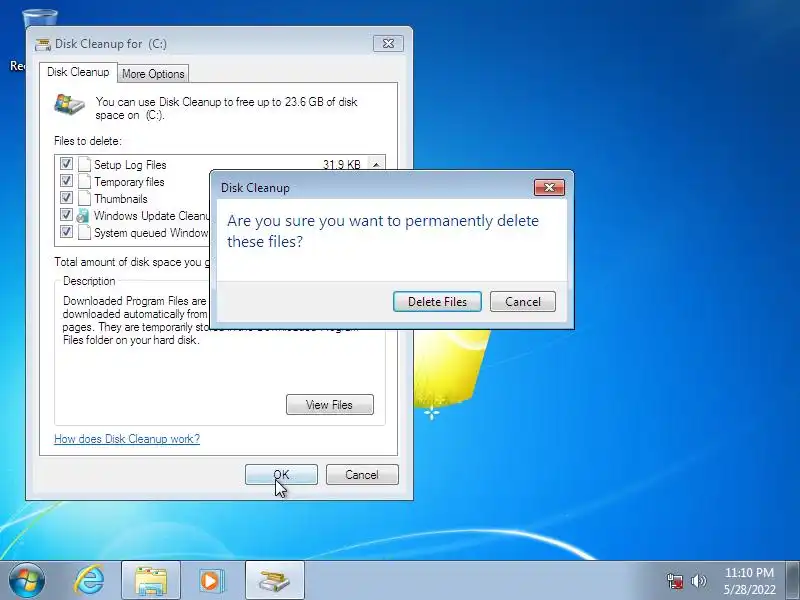
Task: Select the Temporary files row text
Action: tap(129, 182)
